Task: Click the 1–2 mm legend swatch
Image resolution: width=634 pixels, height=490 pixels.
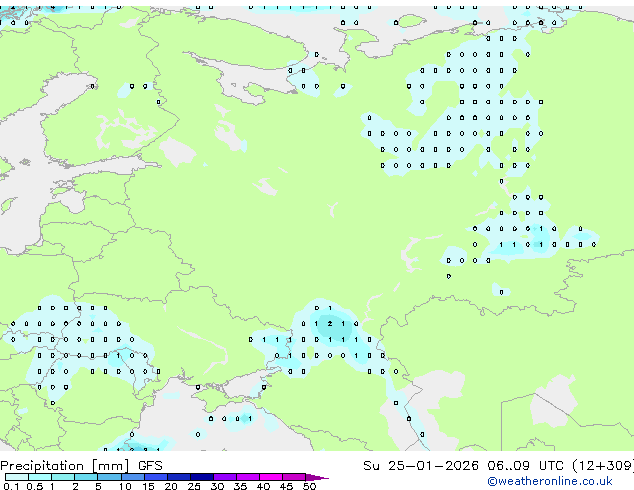Action: click(63, 477)
